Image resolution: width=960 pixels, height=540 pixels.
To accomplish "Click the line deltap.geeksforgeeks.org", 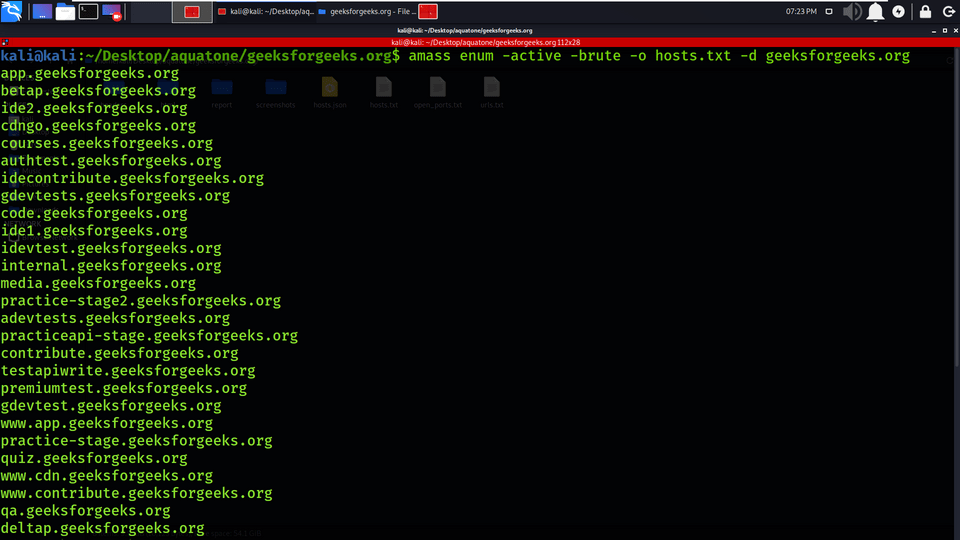I will click(102, 528).
